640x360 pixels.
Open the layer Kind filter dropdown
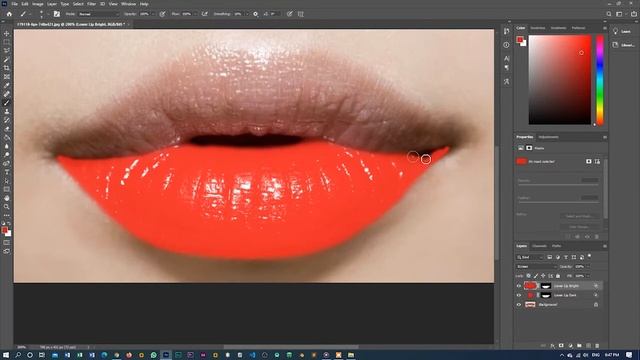pyautogui.click(x=530, y=257)
